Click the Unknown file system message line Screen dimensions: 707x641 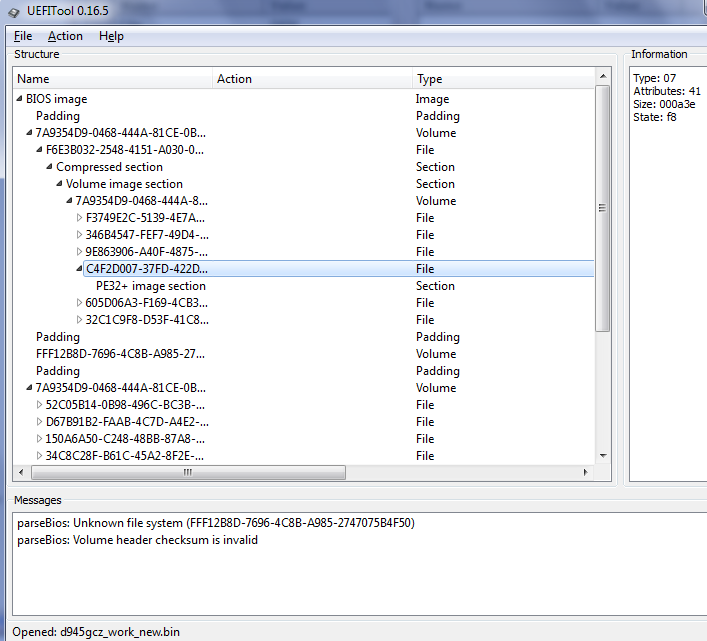pyautogui.click(x=216, y=523)
